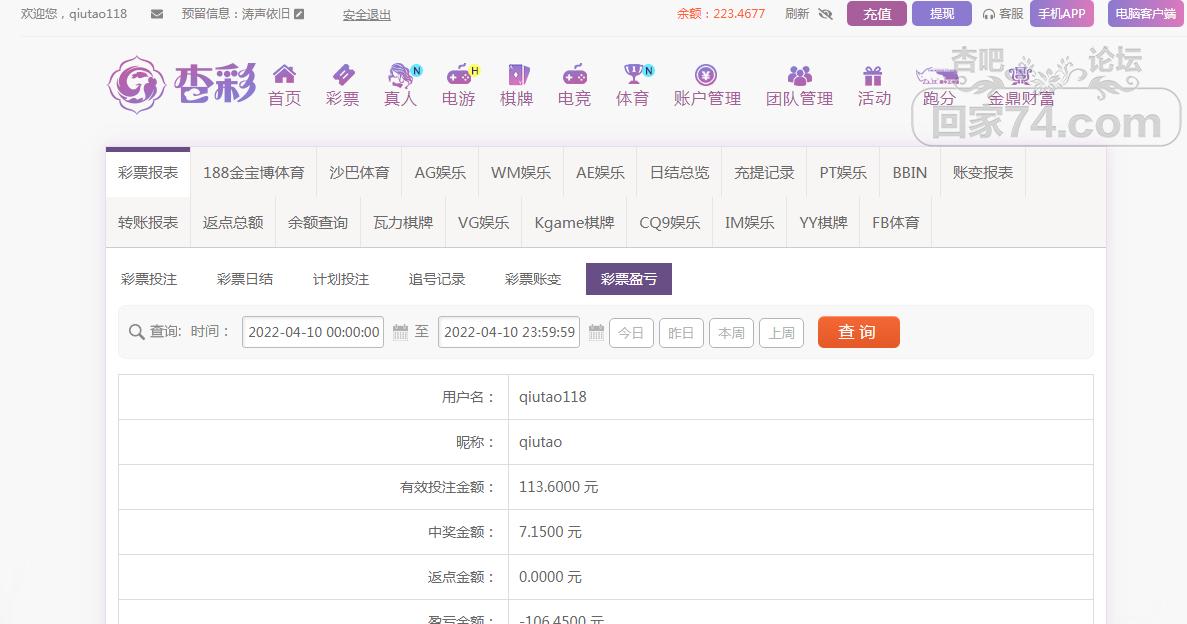
Task: Switch to the 188金宝博体育 tab
Action: coord(254,173)
